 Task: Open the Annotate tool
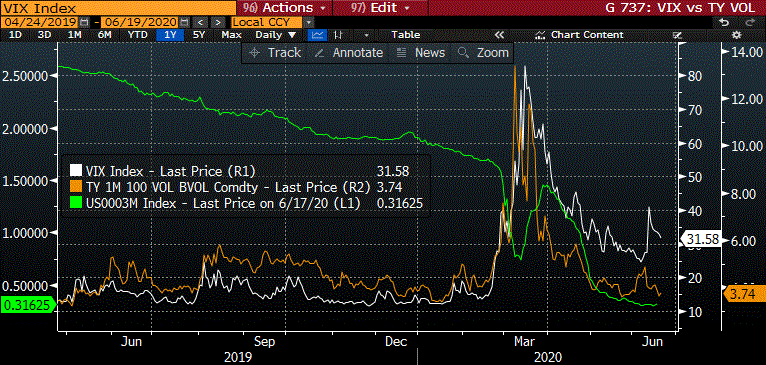(349, 53)
